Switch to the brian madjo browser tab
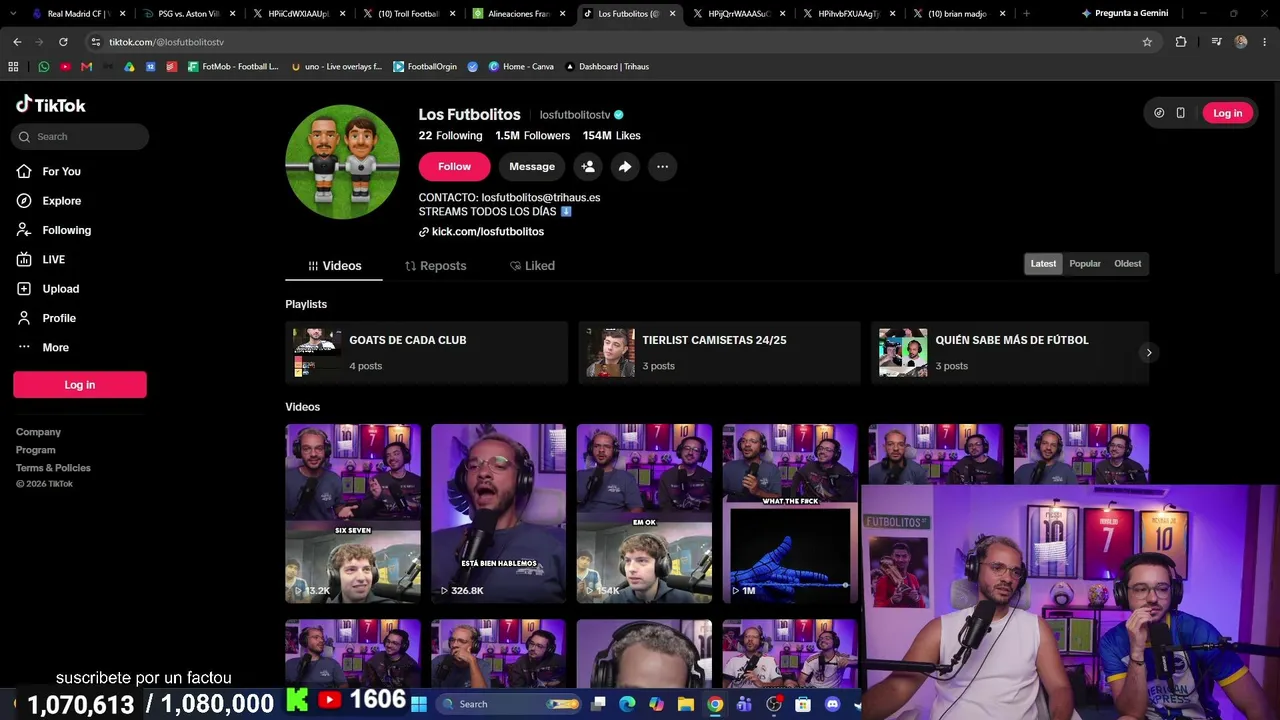 click(x=957, y=14)
